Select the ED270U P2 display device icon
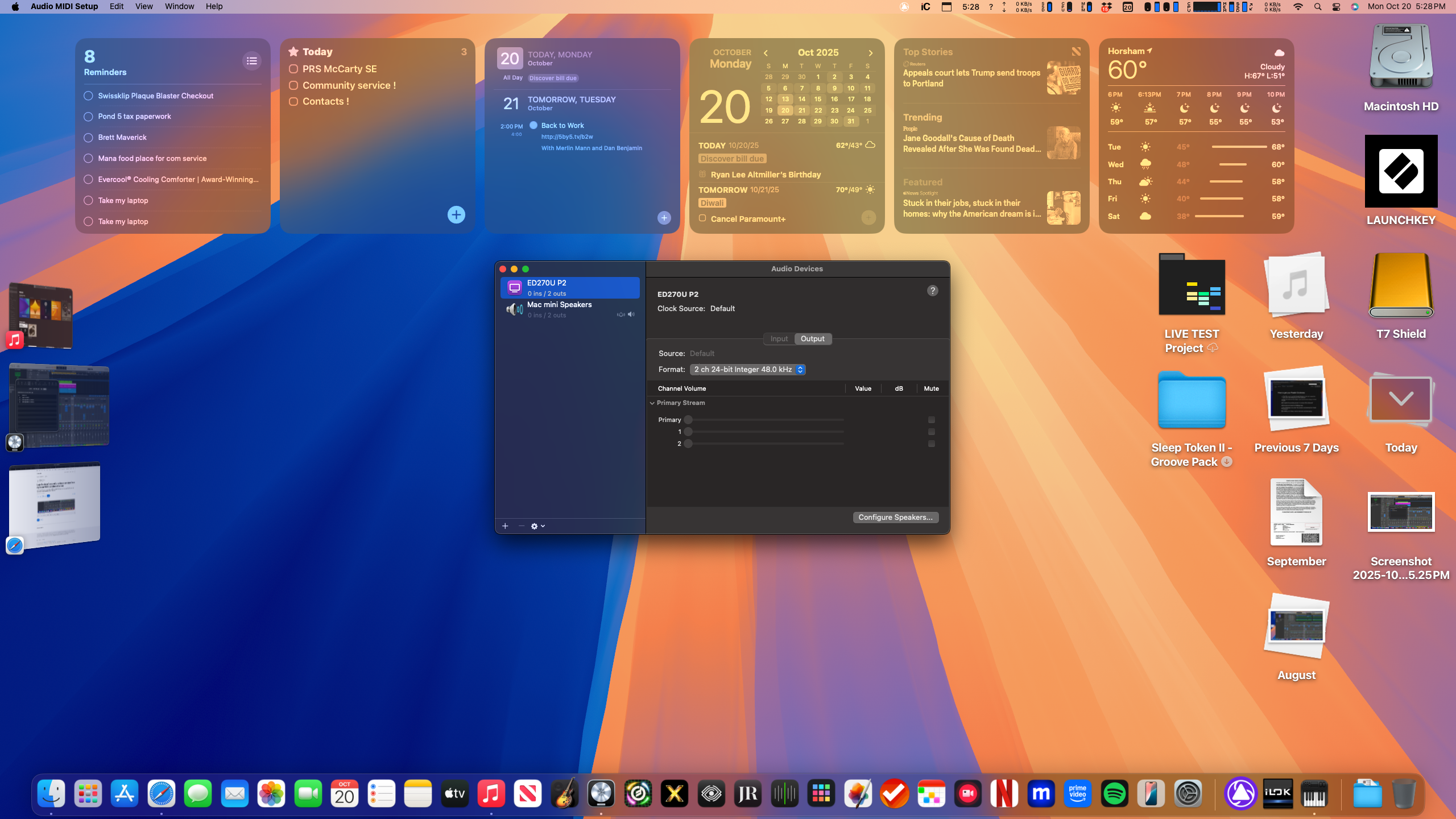 [515, 288]
